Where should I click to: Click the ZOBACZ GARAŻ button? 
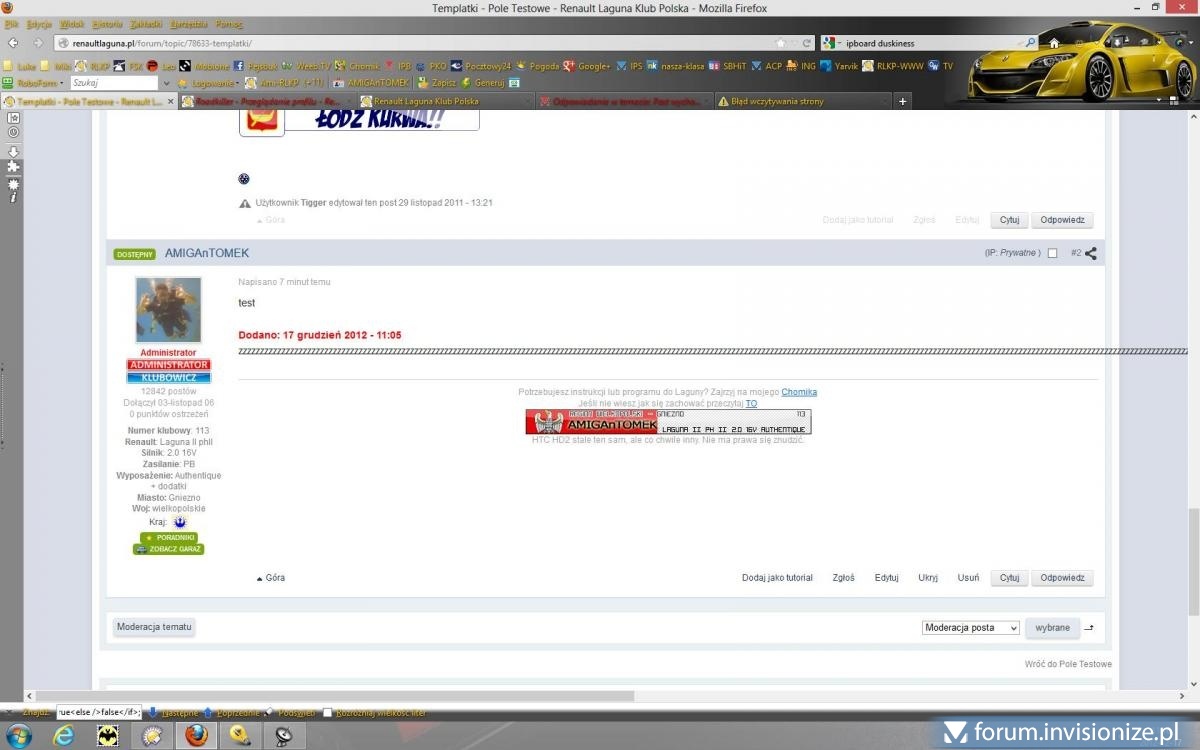tap(168, 549)
